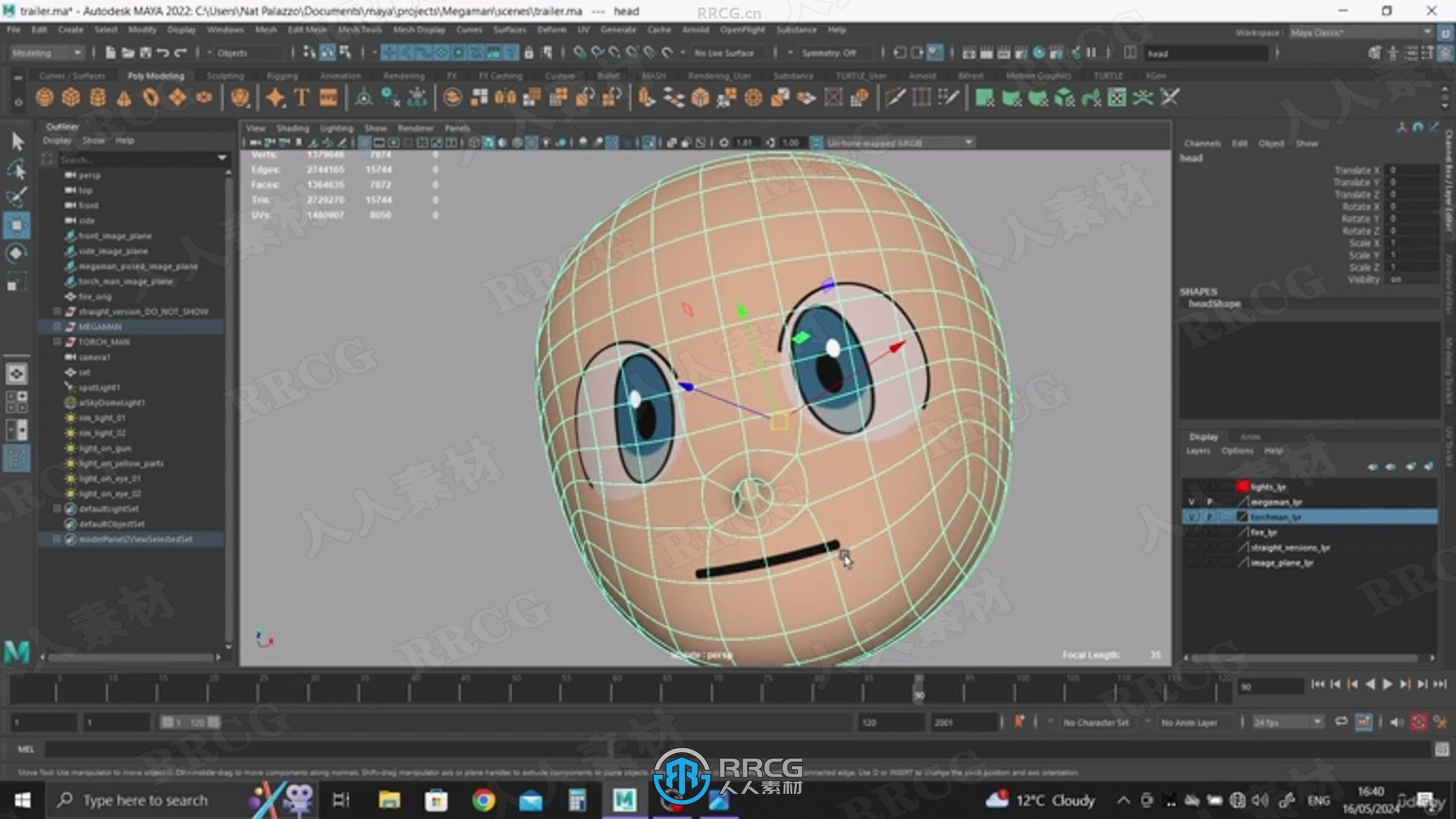This screenshot has width=1456, height=819.
Task: Open the Modeling menu set dropdown
Action: point(47,52)
